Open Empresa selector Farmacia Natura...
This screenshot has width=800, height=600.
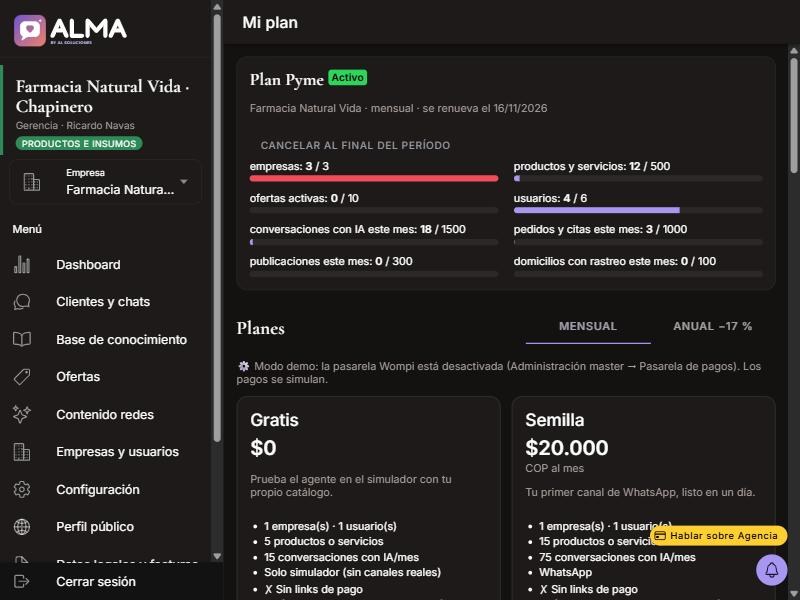(106, 182)
